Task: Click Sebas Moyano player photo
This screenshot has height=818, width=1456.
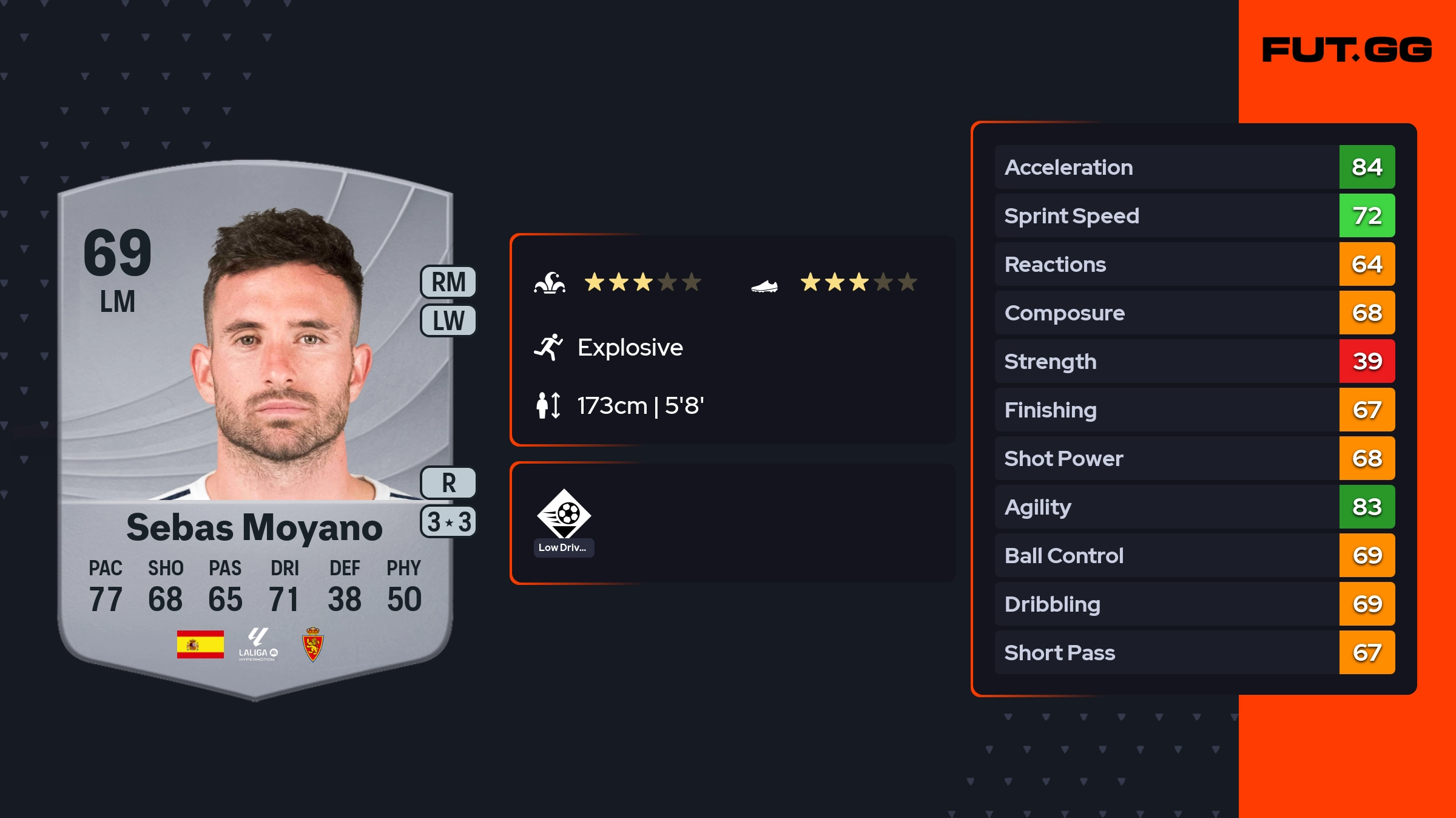Action: coord(282,358)
